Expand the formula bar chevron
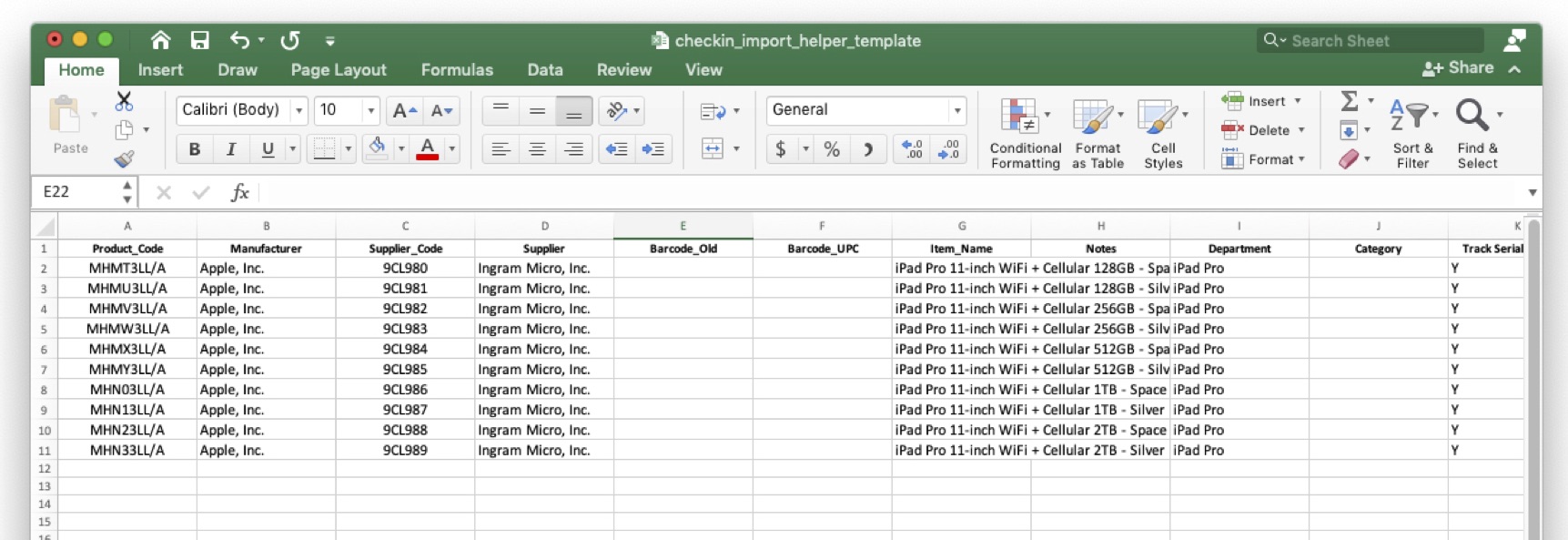 (1533, 192)
